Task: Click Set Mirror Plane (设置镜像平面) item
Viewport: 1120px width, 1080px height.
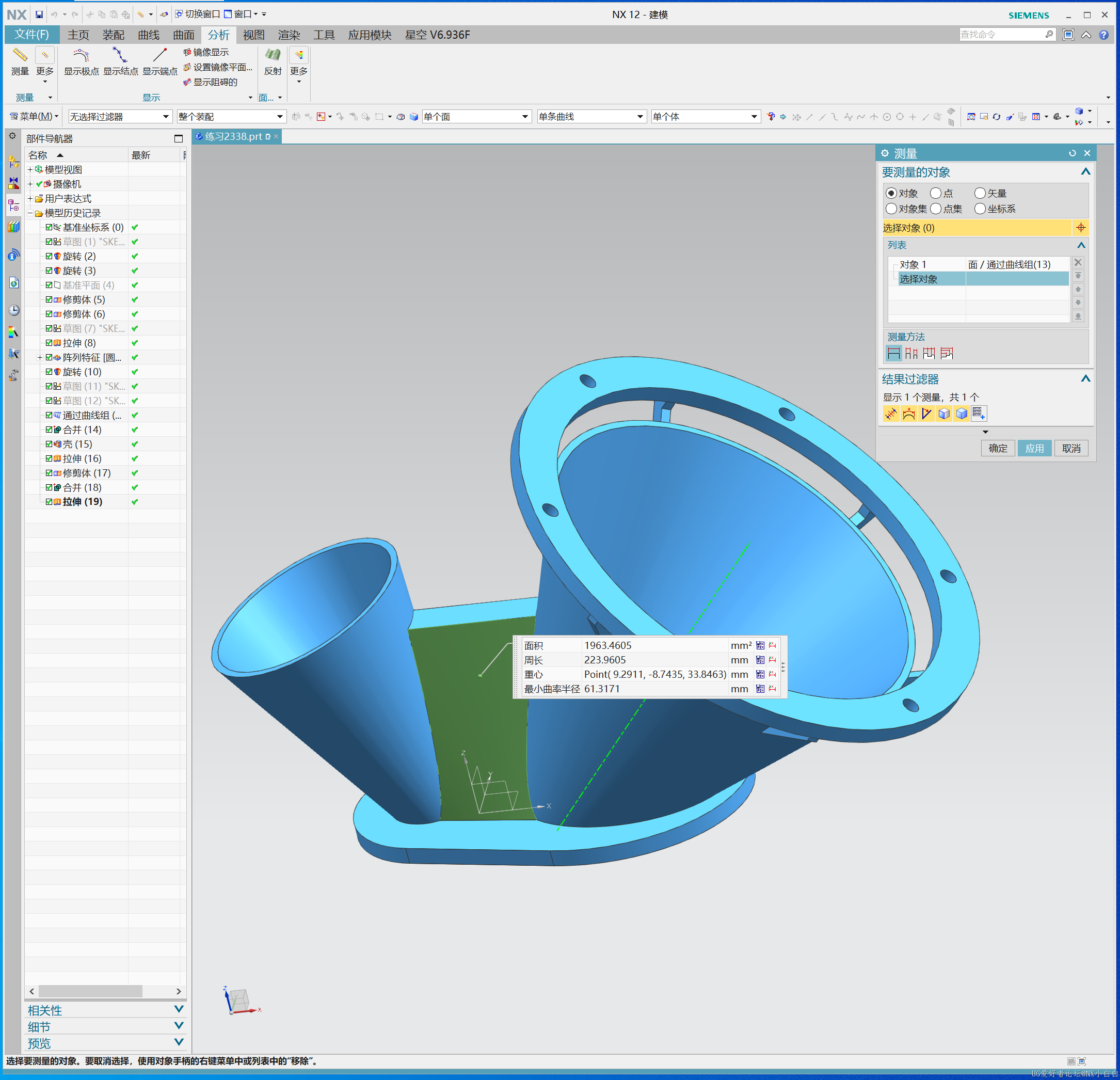Action: click(217, 67)
